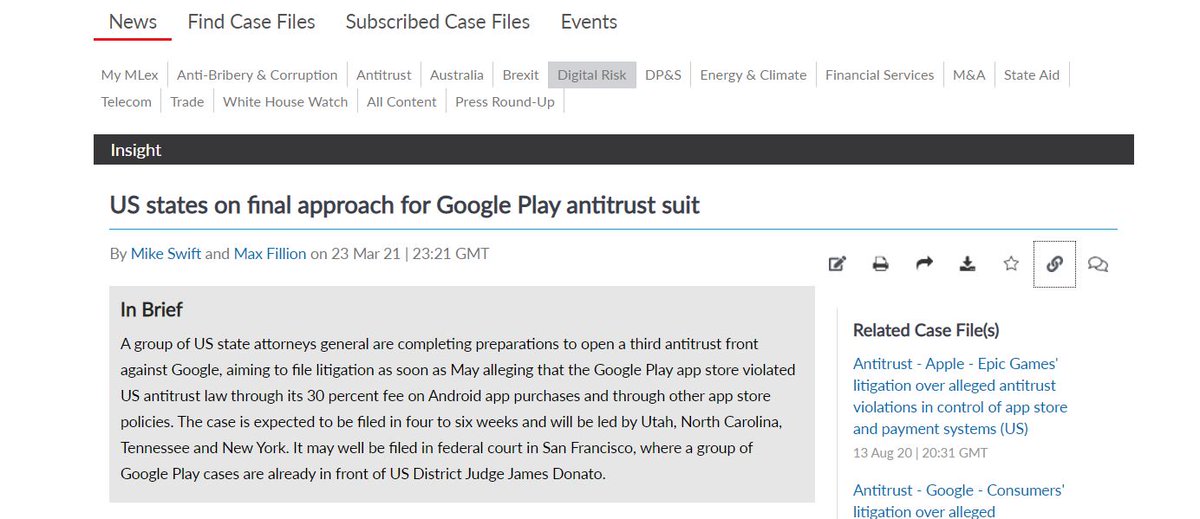Click the 'In Brief' heading

pos(151,310)
